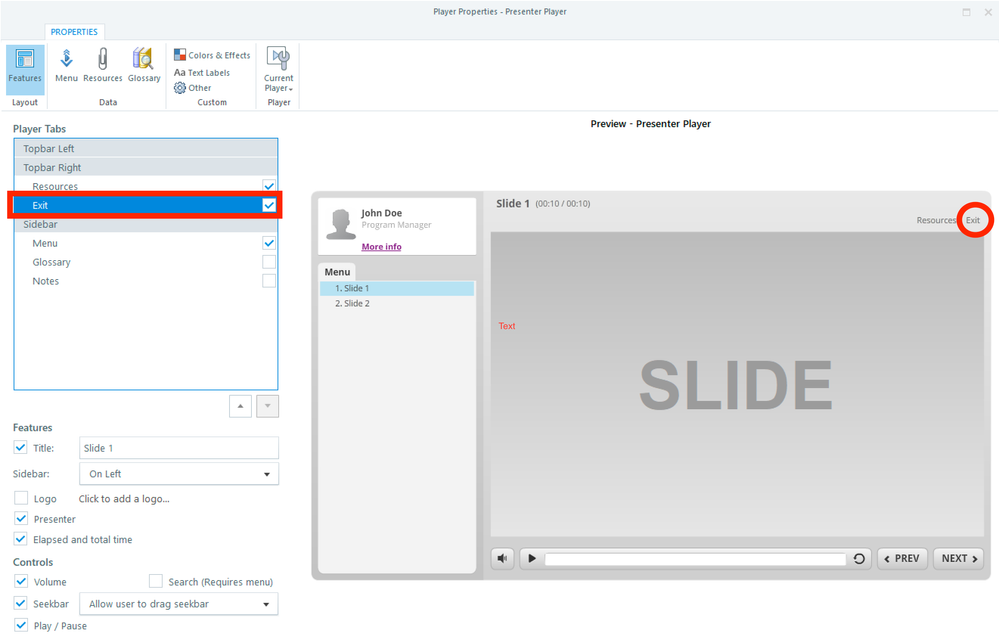Screen dimensions: 999x637
Task: Select 1. Slide 1 in preview menu
Action: [x=397, y=289]
